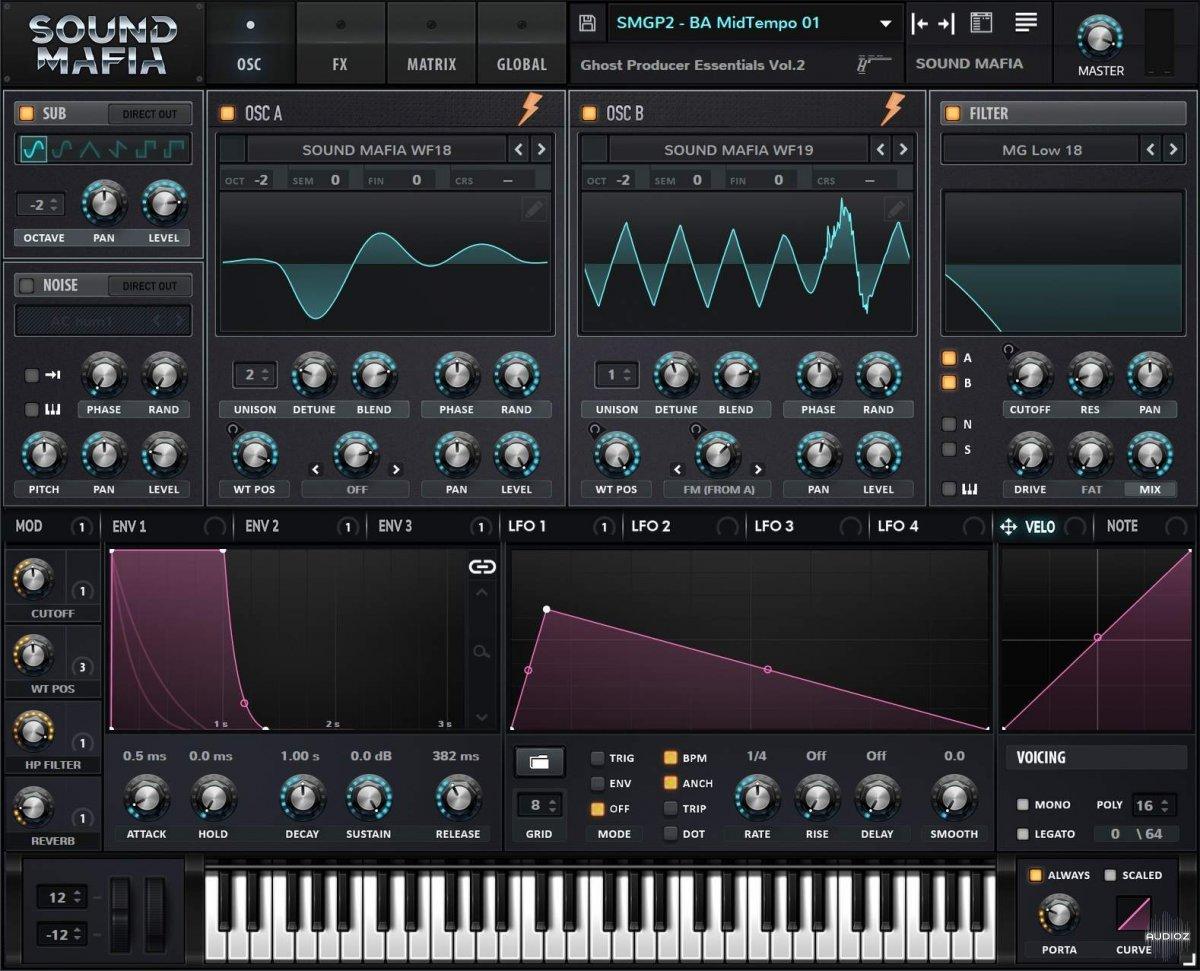This screenshot has width=1200, height=971.
Task: Open the OSC B wavetable pencil editor
Action: 896,208
